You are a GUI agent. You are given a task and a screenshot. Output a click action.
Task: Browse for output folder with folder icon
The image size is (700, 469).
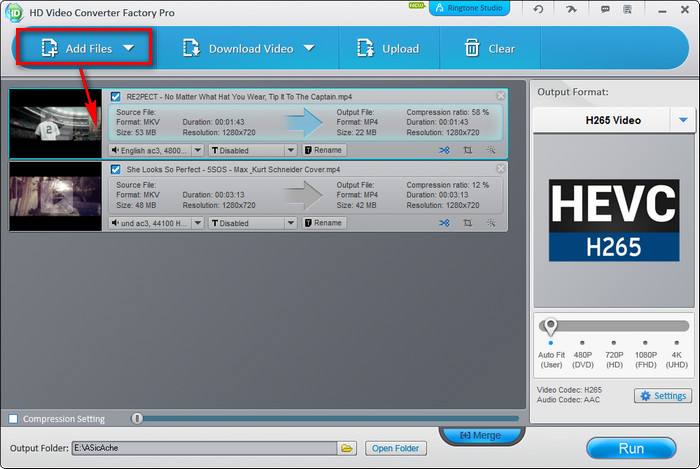347,448
